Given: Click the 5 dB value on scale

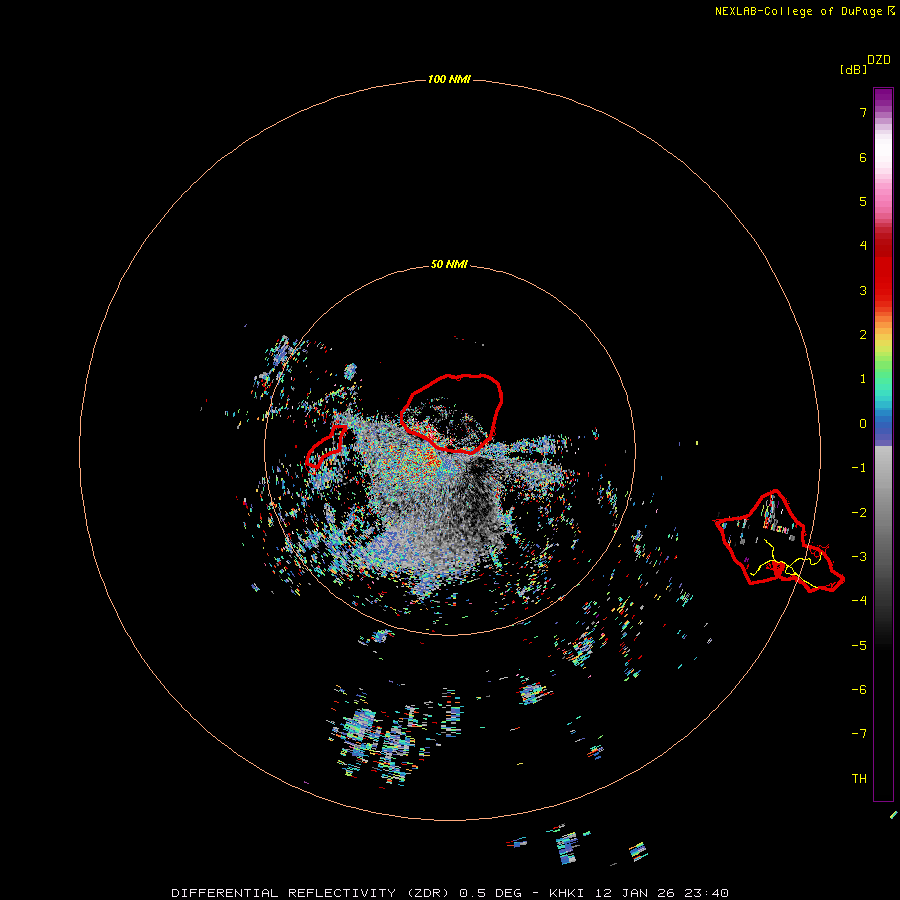Looking at the screenshot, I should click(863, 201).
